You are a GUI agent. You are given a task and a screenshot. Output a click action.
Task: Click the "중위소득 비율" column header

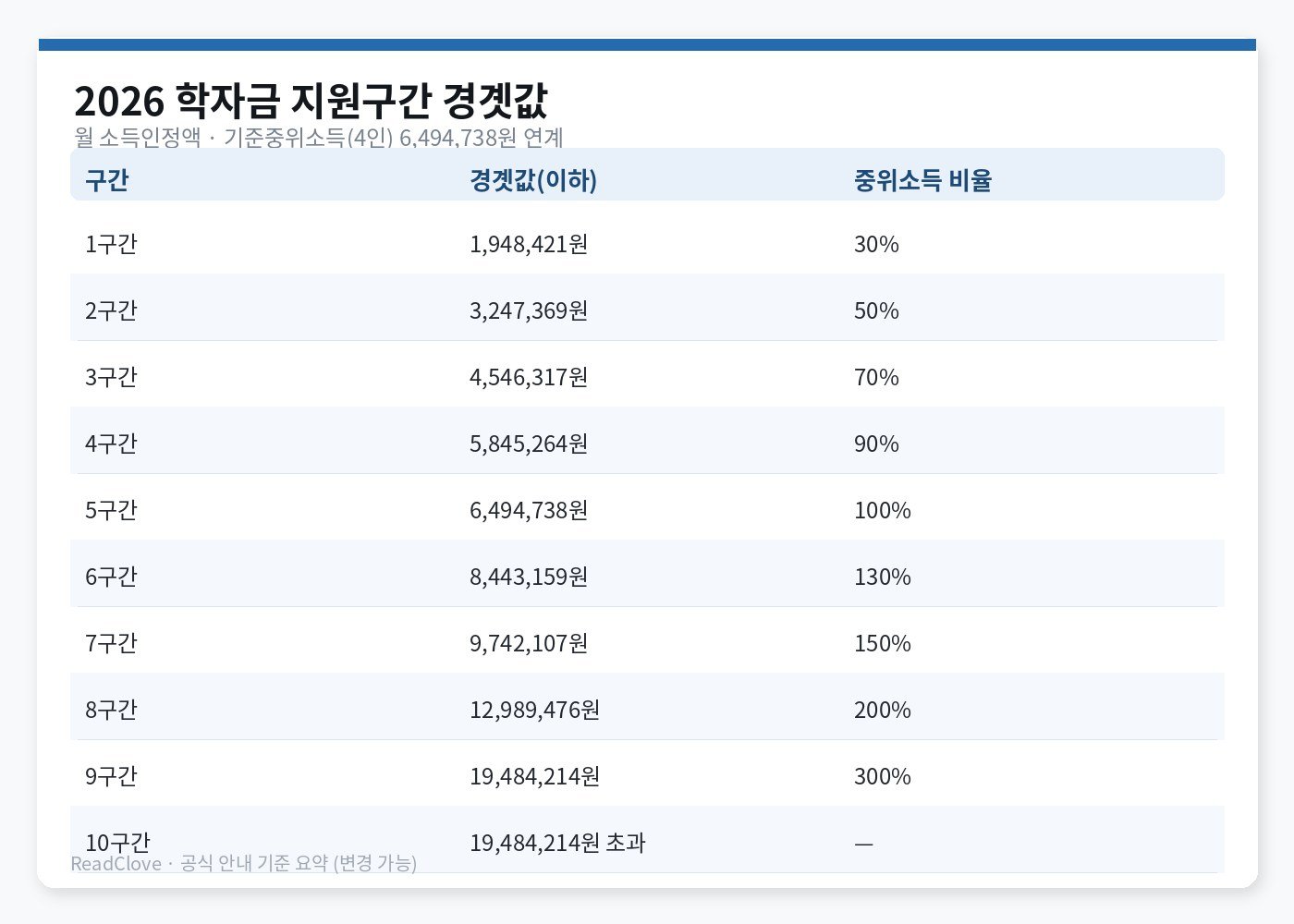(x=922, y=180)
